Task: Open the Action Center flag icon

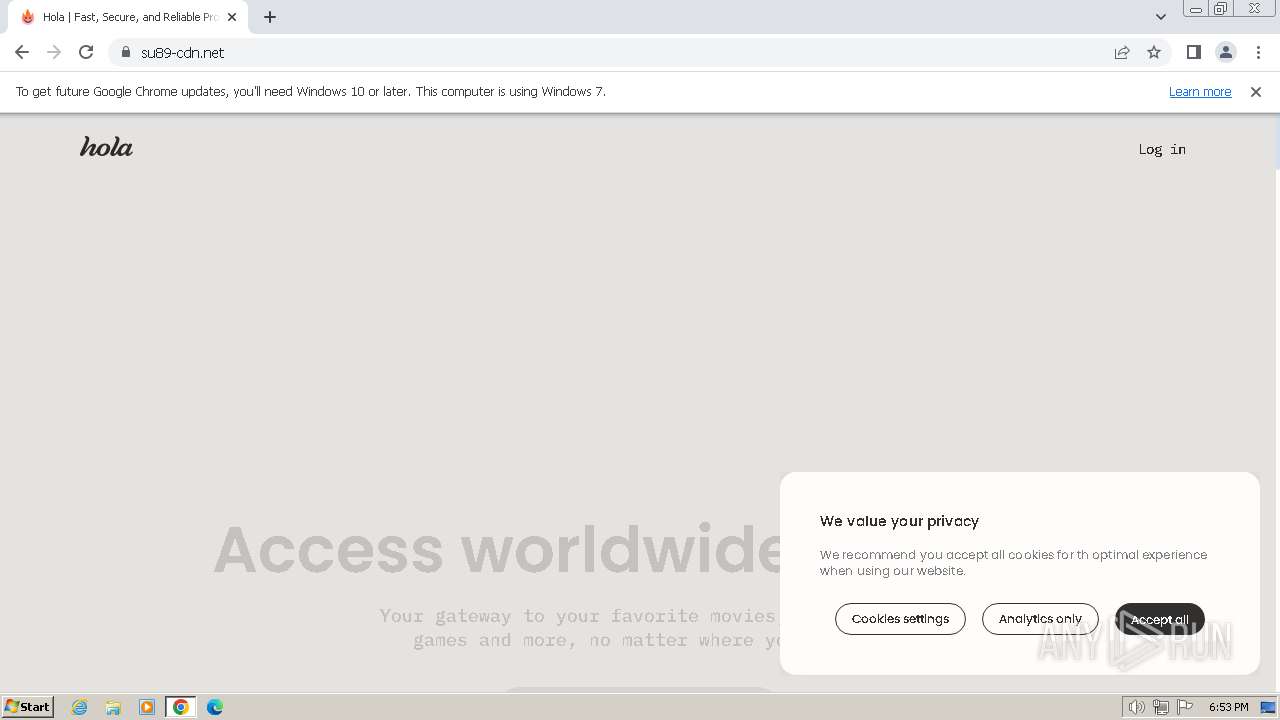Action: coord(1185,707)
